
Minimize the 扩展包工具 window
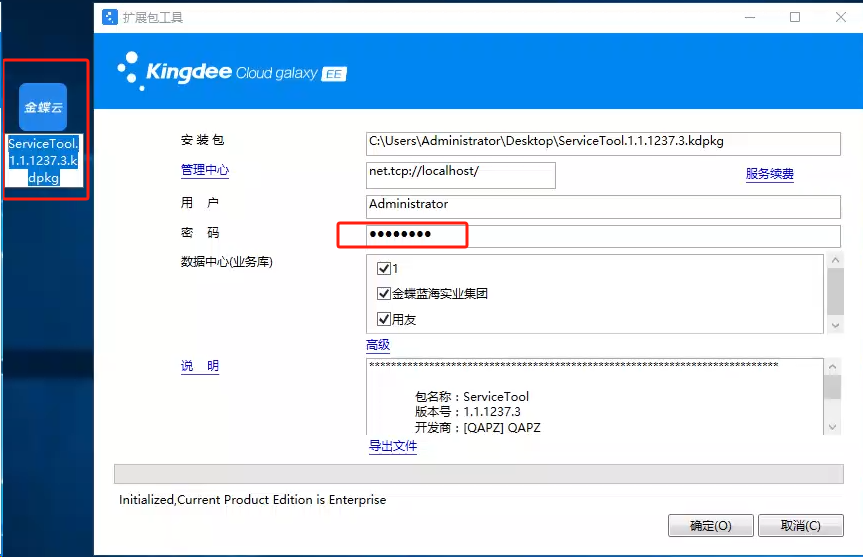coord(750,18)
